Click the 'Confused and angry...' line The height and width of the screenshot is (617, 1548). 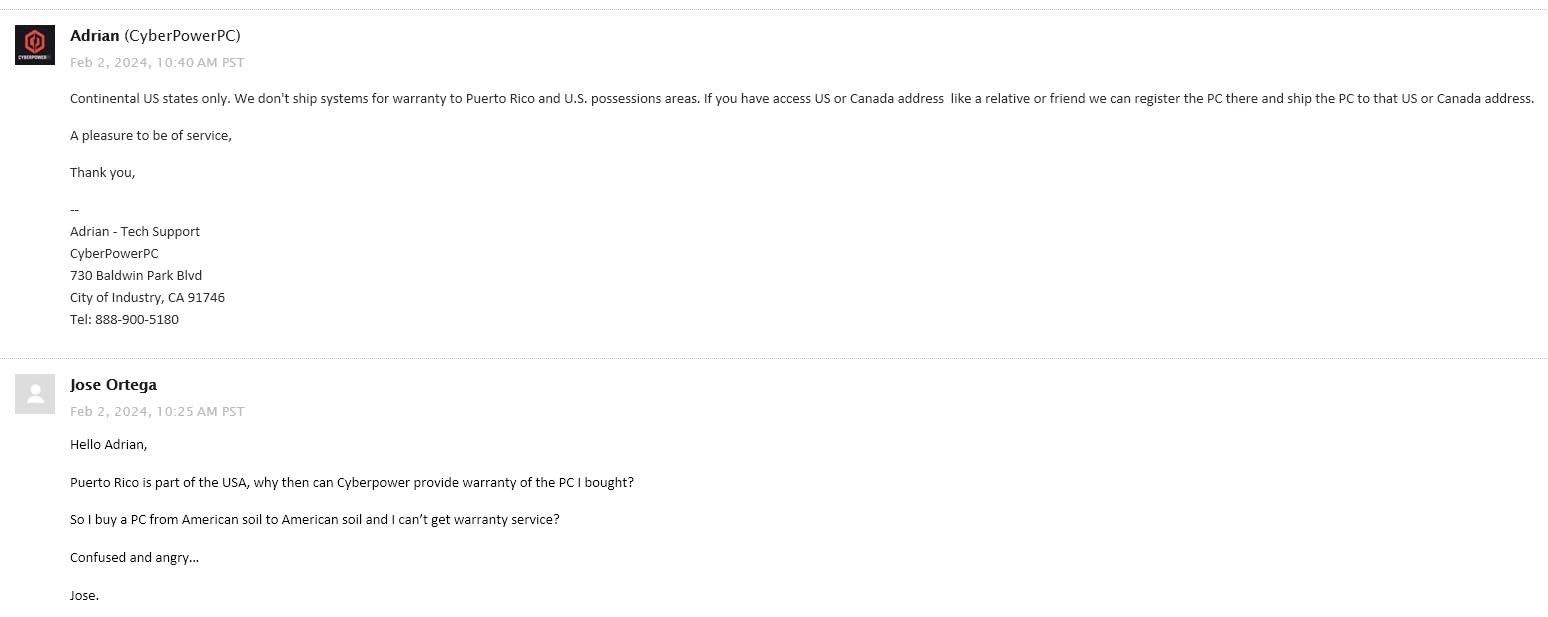coord(134,557)
